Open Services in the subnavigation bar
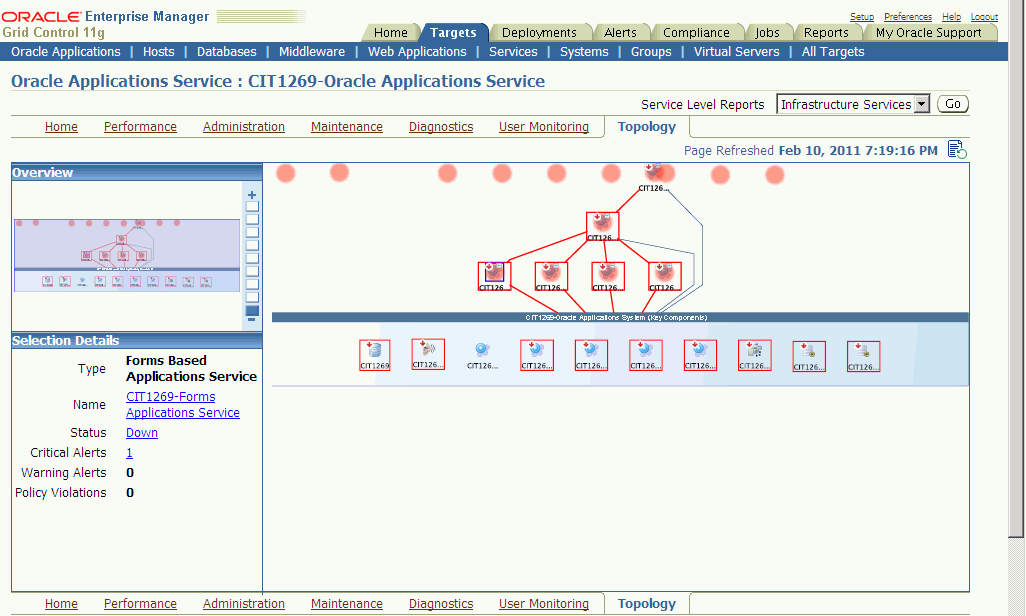1026x616 pixels. coord(513,52)
